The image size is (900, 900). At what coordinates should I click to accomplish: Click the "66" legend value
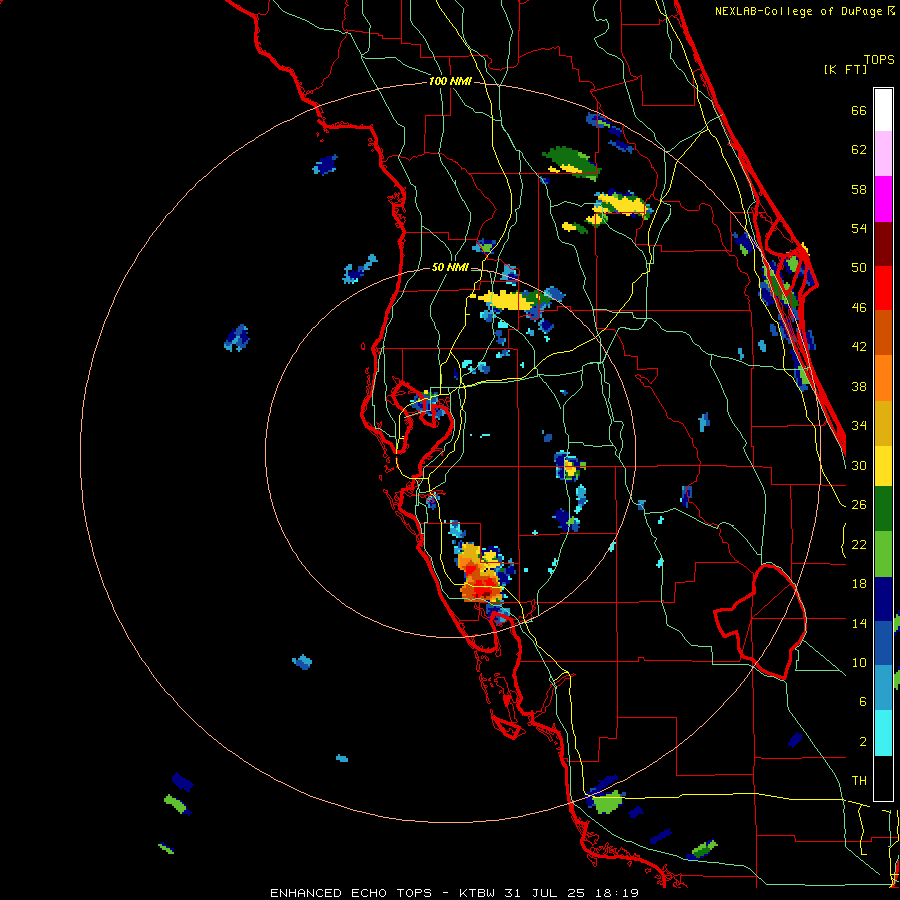pos(859,111)
